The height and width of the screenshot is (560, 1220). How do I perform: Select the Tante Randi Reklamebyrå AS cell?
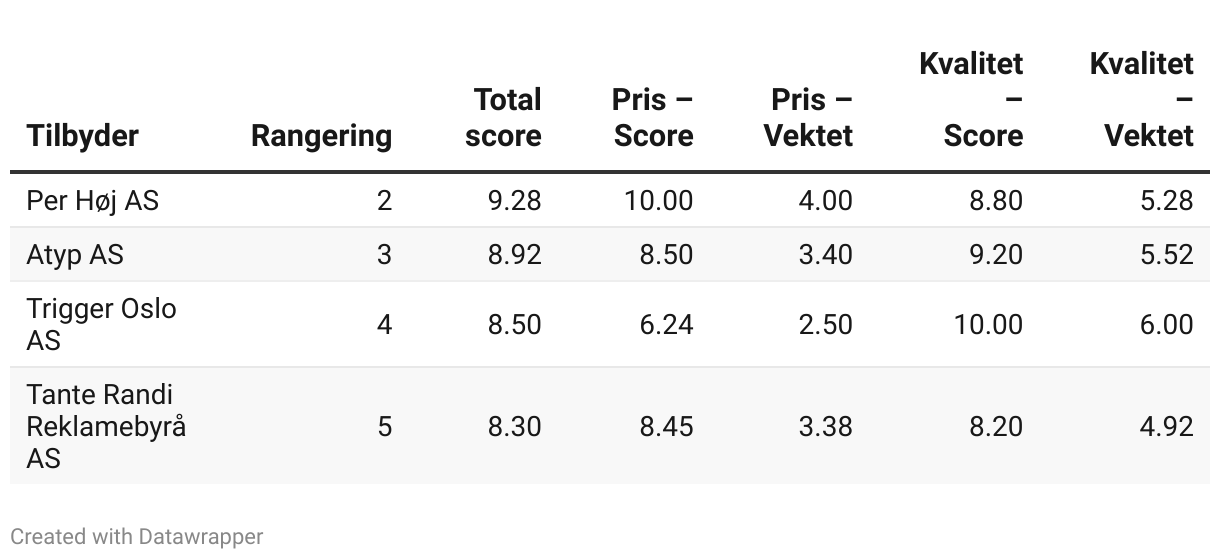click(x=106, y=426)
